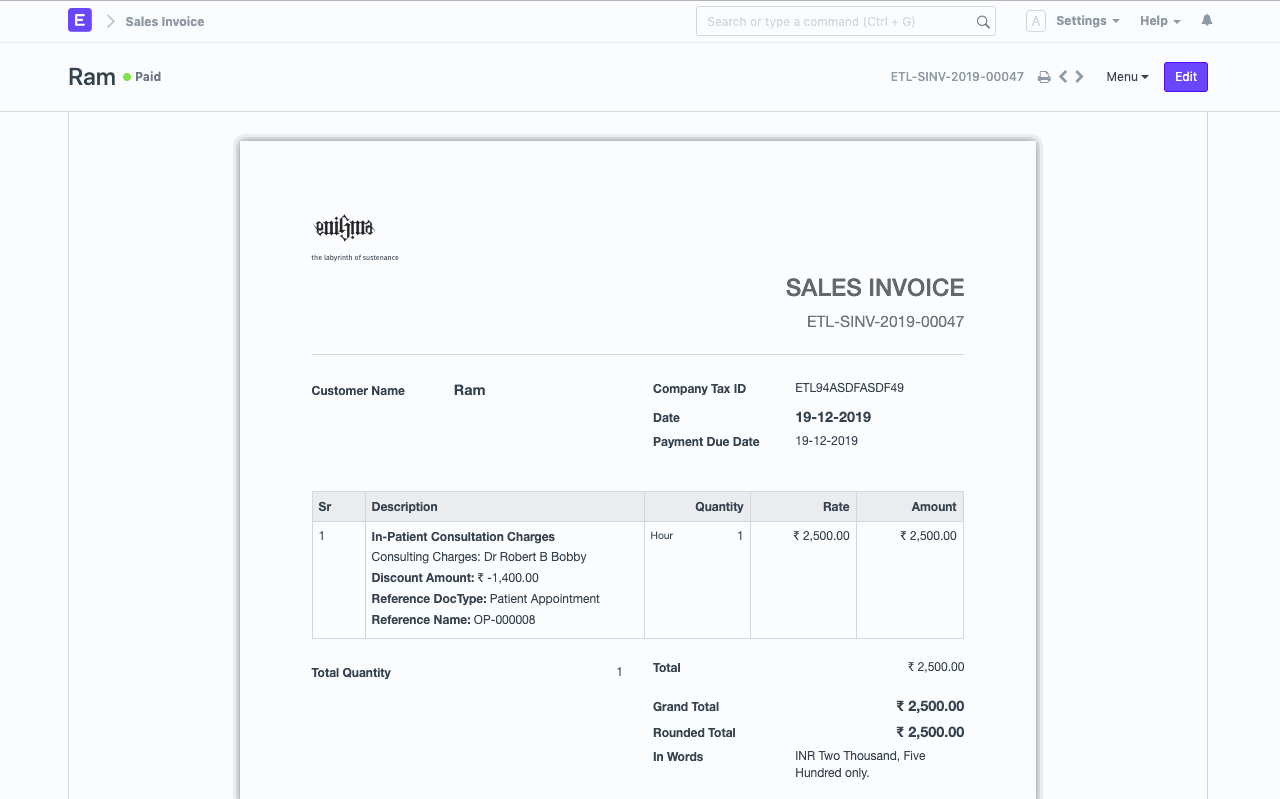
Task: Click Payment Due Date value
Action: click(x=826, y=441)
